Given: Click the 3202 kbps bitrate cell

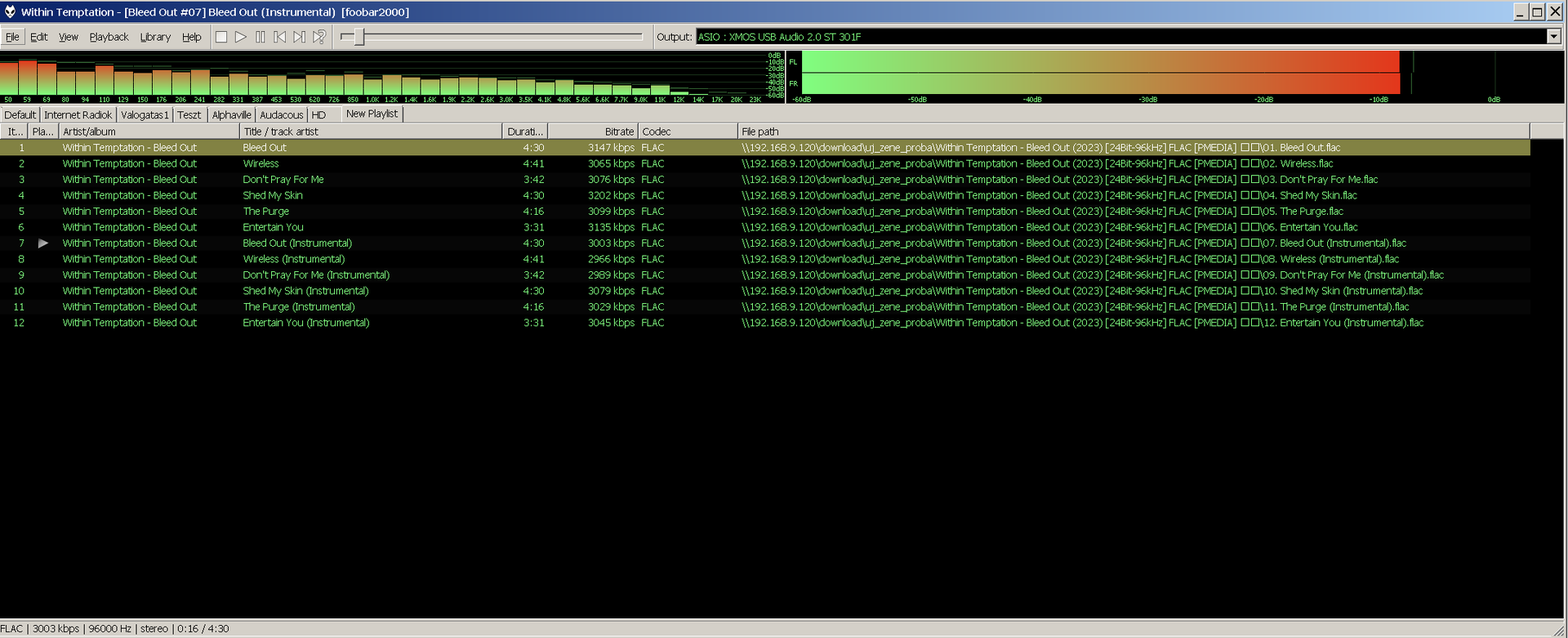Looking at the screenshot, I should pos(611,195).
